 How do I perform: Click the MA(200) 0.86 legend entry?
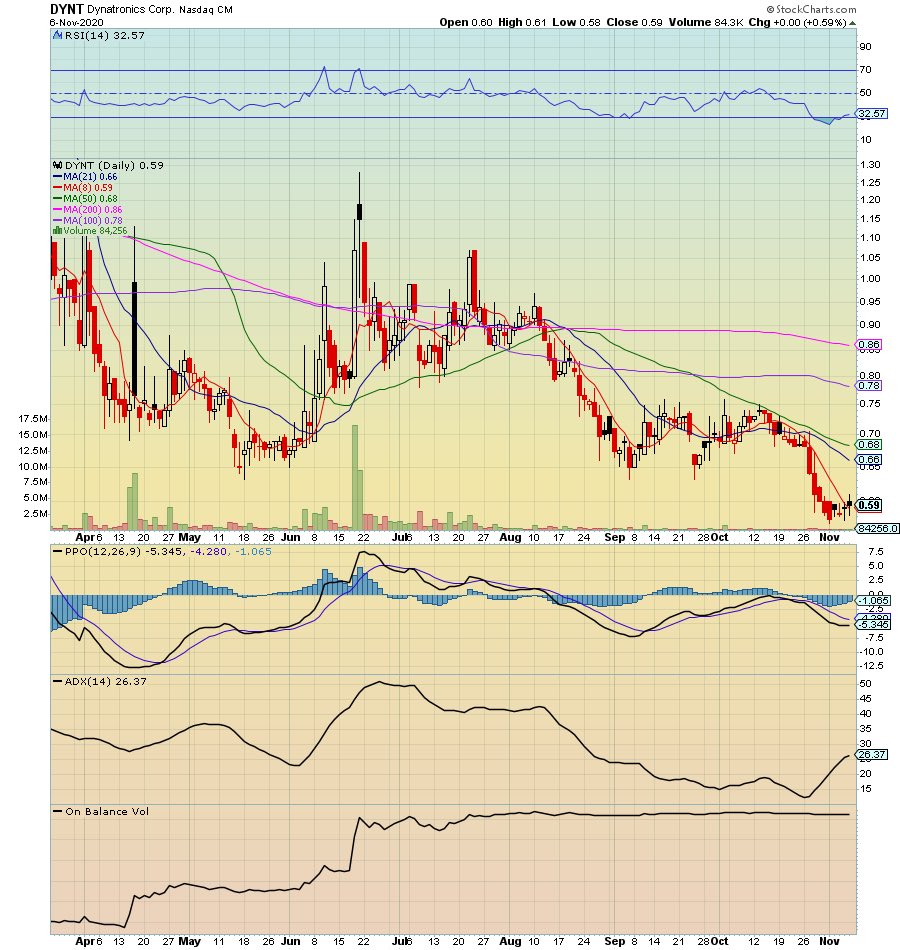(x=92, y=210)
